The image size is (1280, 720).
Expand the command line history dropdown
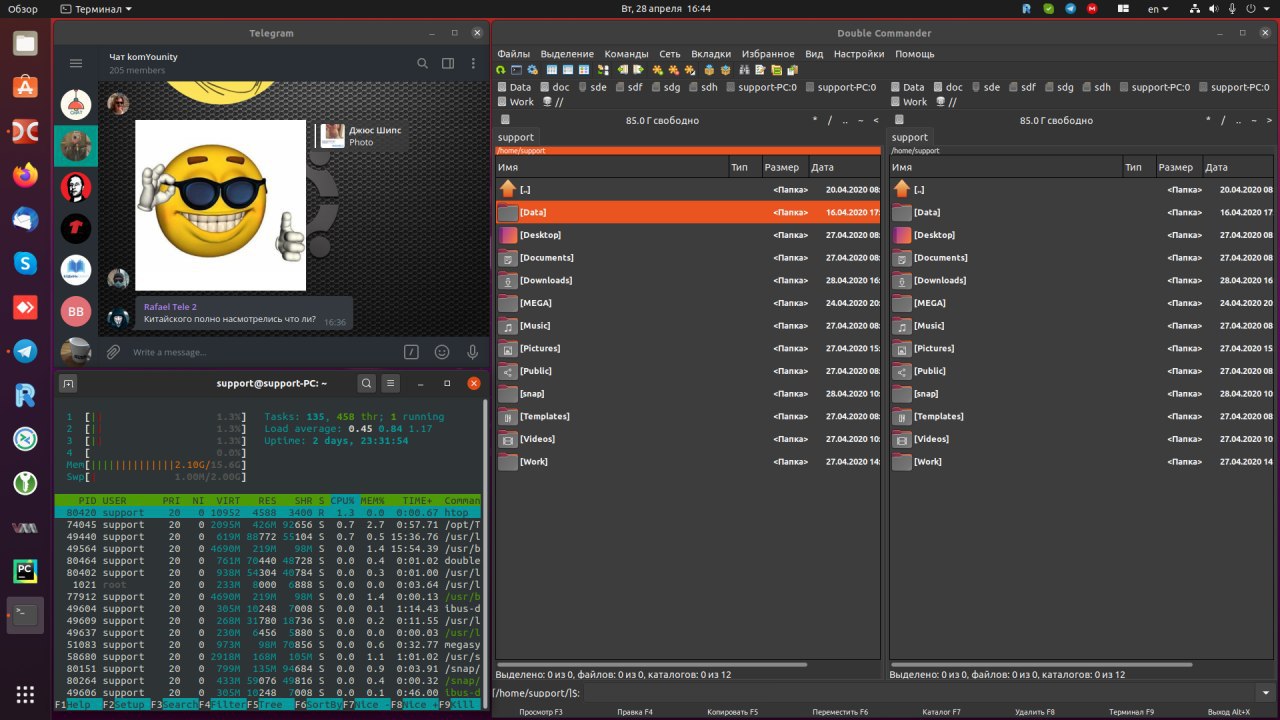[1266, 693]
